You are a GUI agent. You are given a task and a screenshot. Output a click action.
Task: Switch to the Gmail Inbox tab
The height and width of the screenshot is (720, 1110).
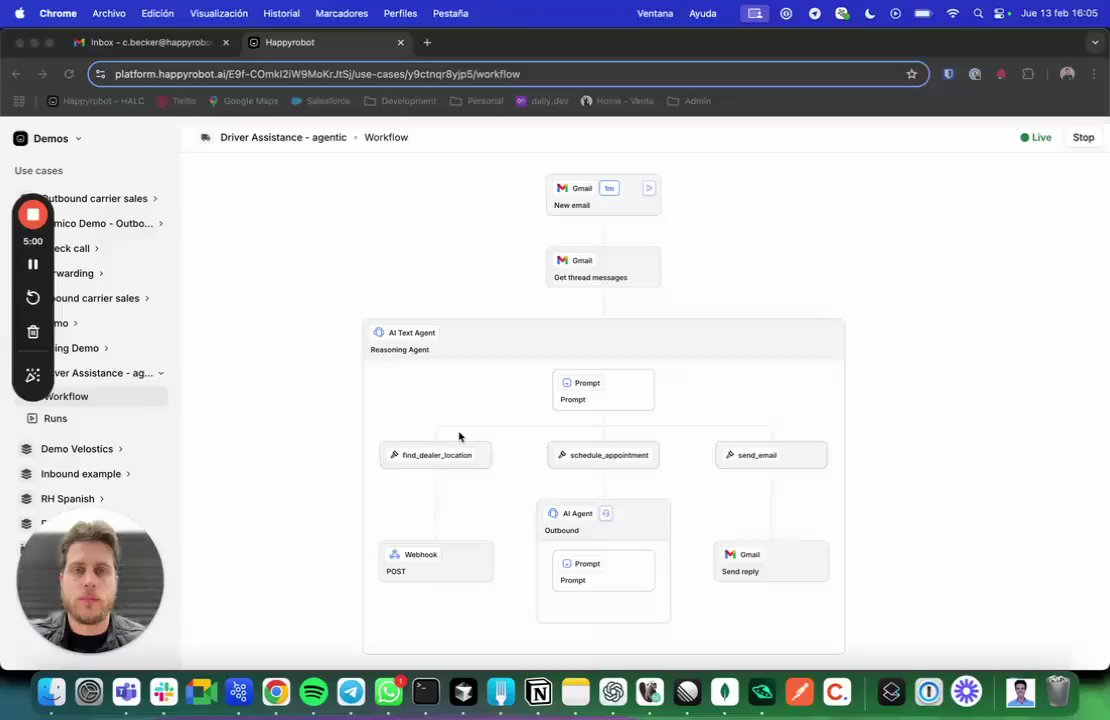pyautogui.click(x=151, y=42)
